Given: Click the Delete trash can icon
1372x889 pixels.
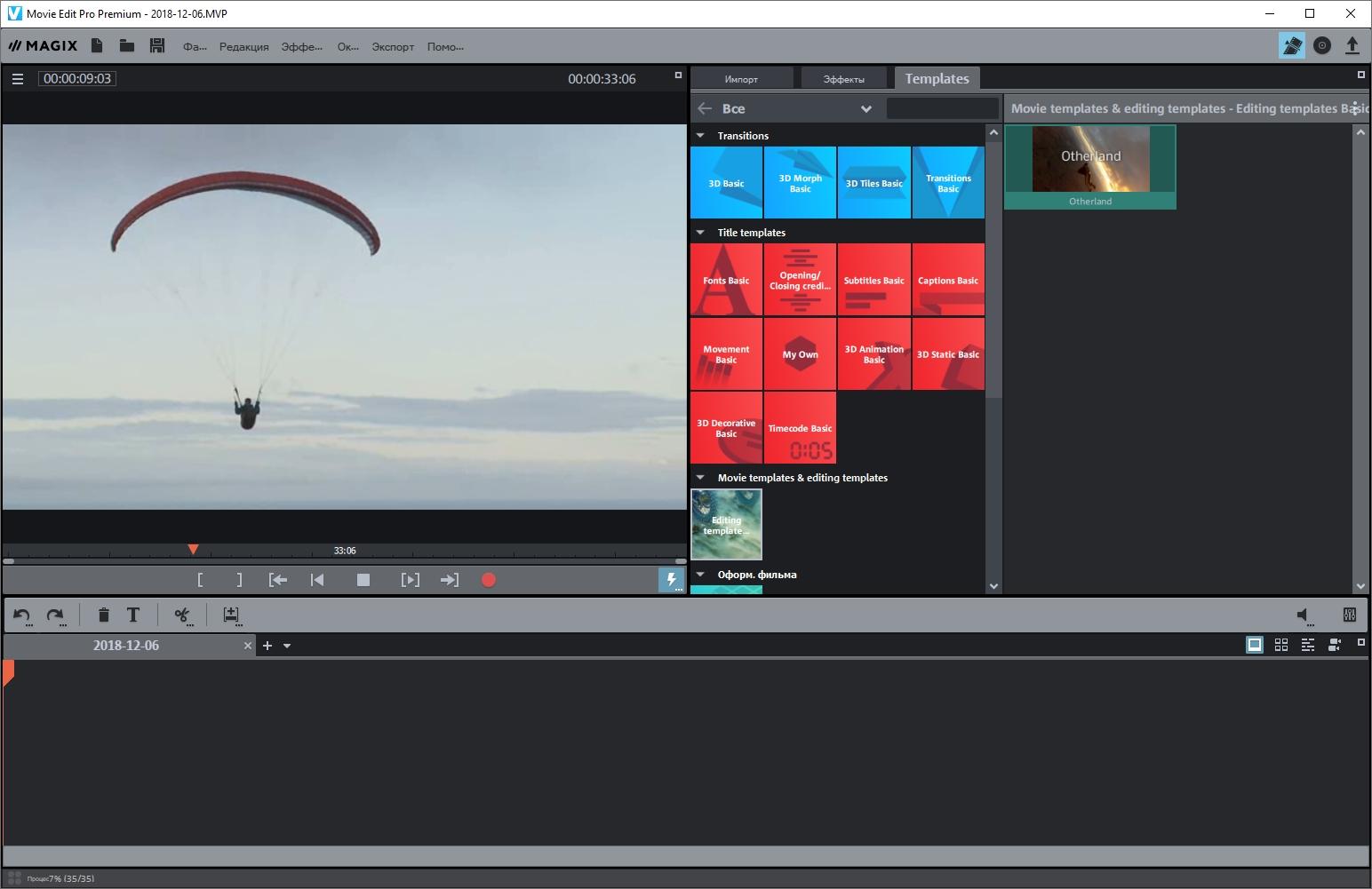Looking at the screenshot, I should coord(103,615).
